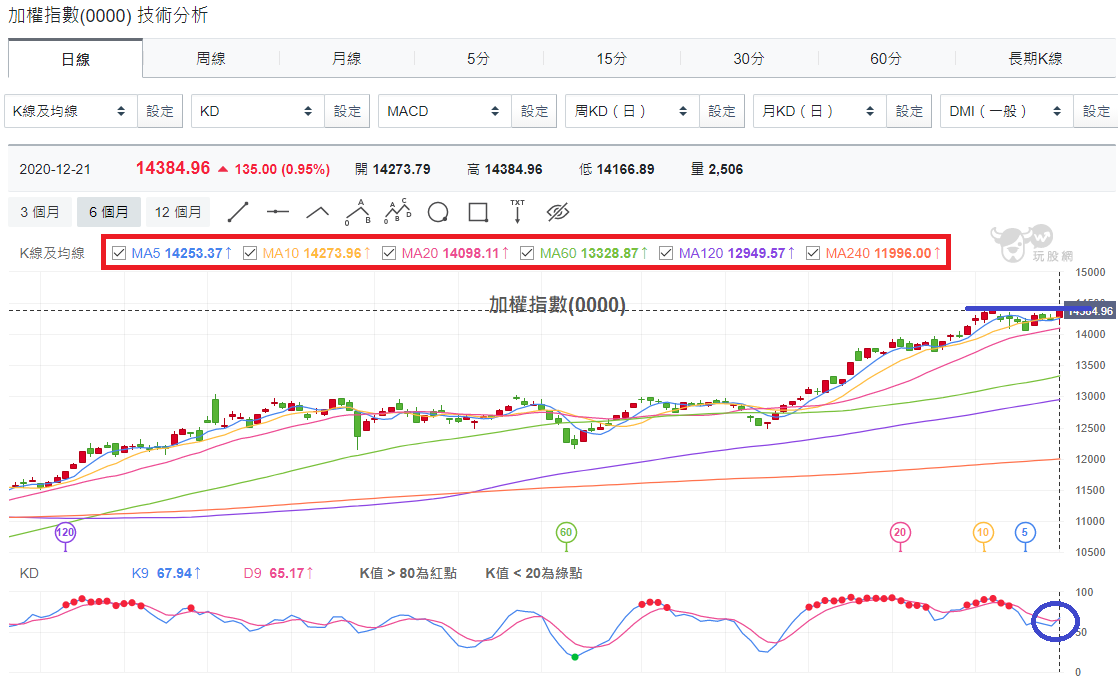This screenshot has width=1118, height=676.
Task: Click 設定 next to 月KD(日)
Action: pyautogui.click(x=909, y=111)
